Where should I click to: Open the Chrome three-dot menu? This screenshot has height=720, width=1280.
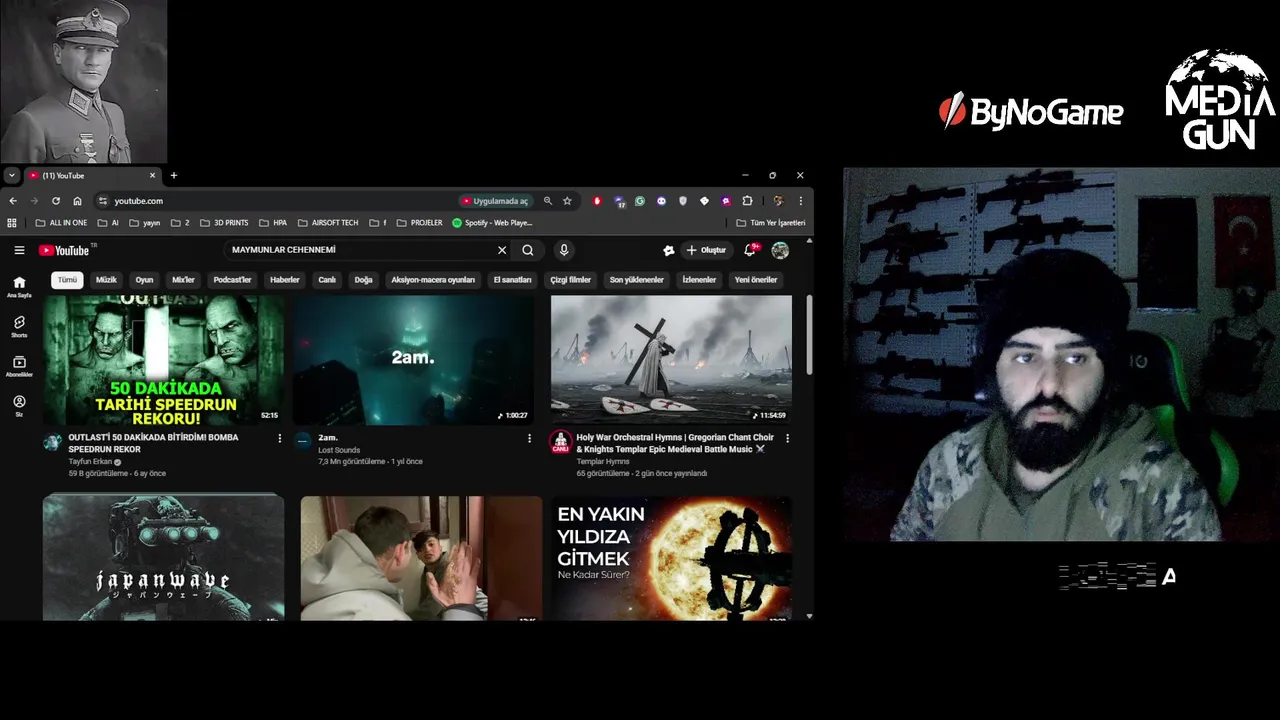800,201
